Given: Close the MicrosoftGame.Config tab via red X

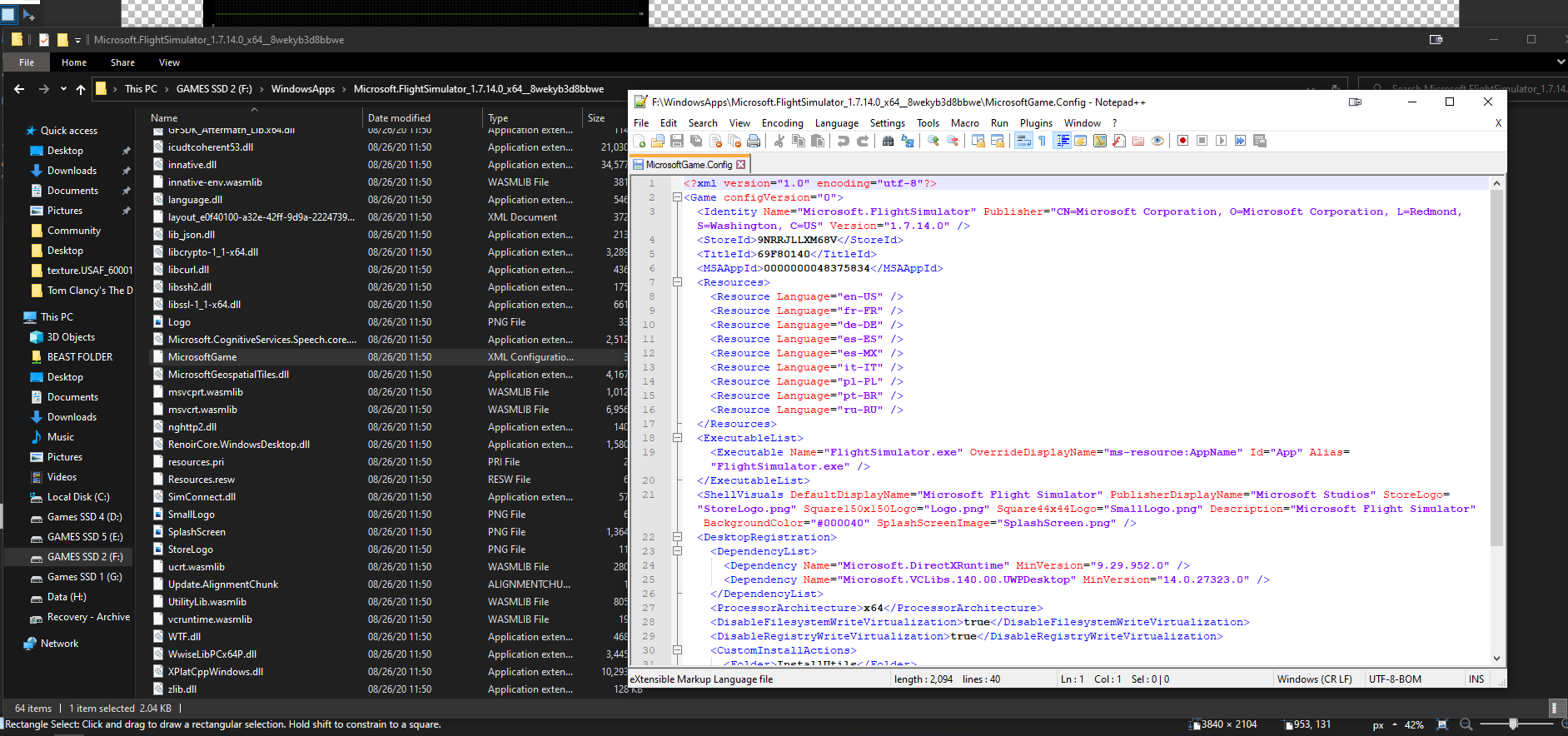Looking at the screenshot, I should (x=740, y=165).
